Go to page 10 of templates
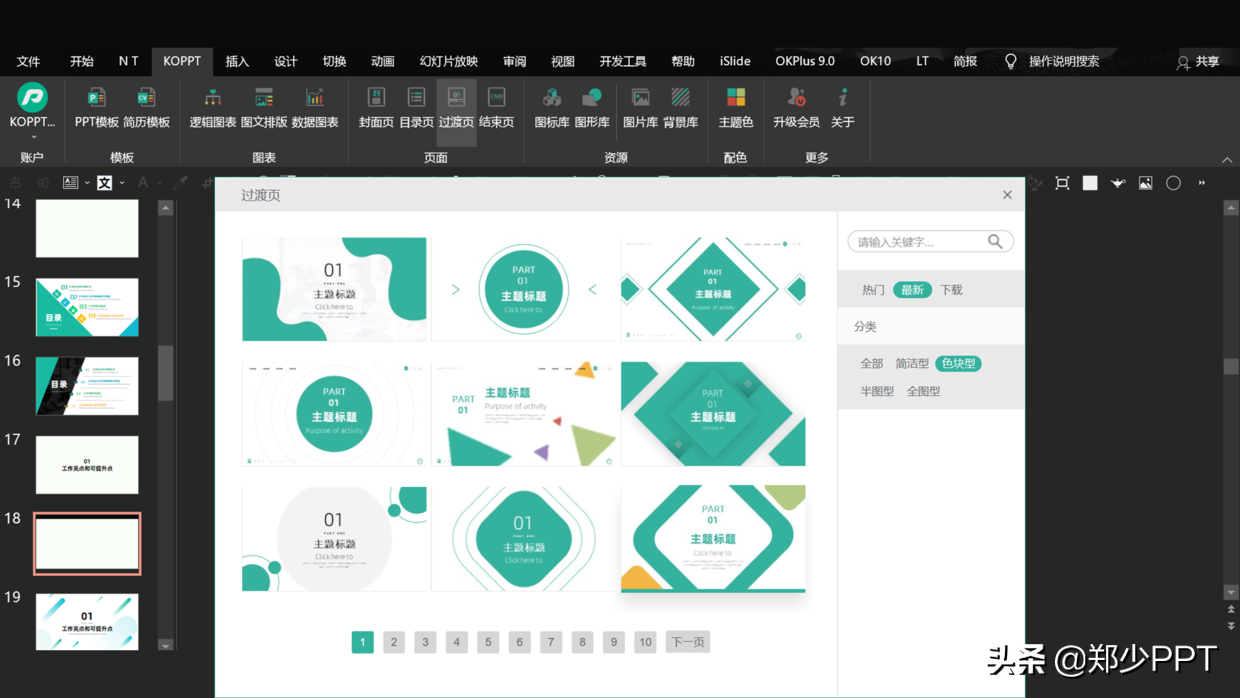 pos(645,642)
